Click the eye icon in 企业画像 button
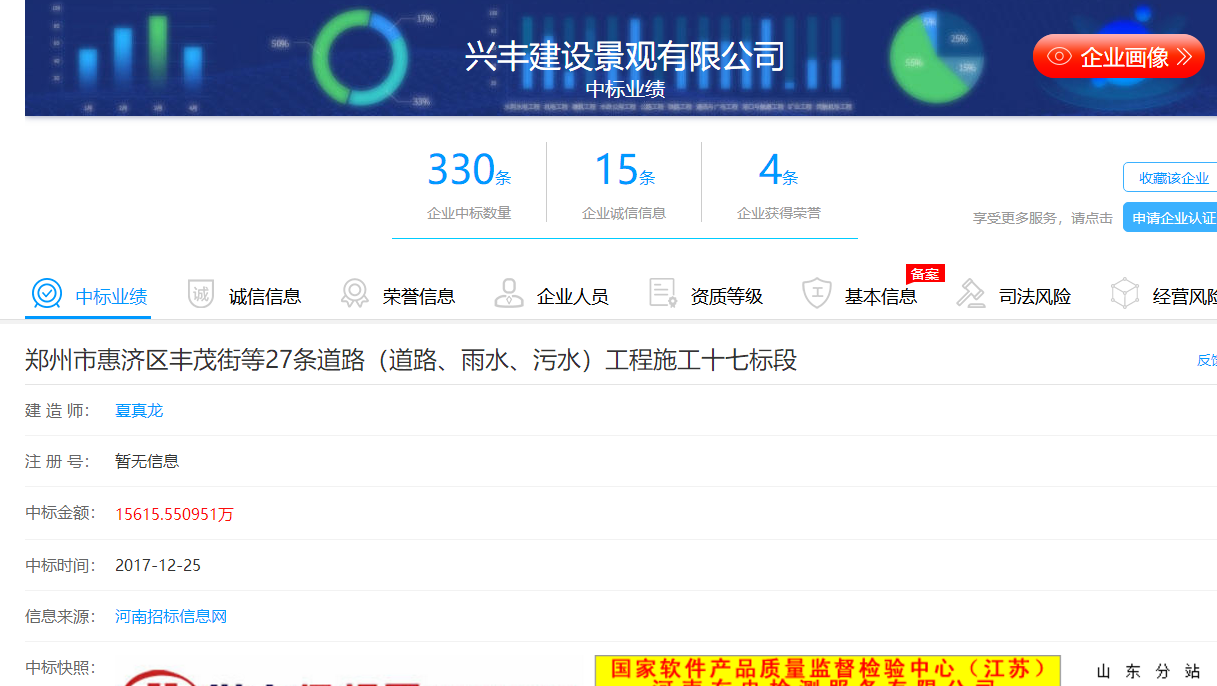This screenshot has height=686, width=1217. pyautogui.click(x=1059, y=57)
